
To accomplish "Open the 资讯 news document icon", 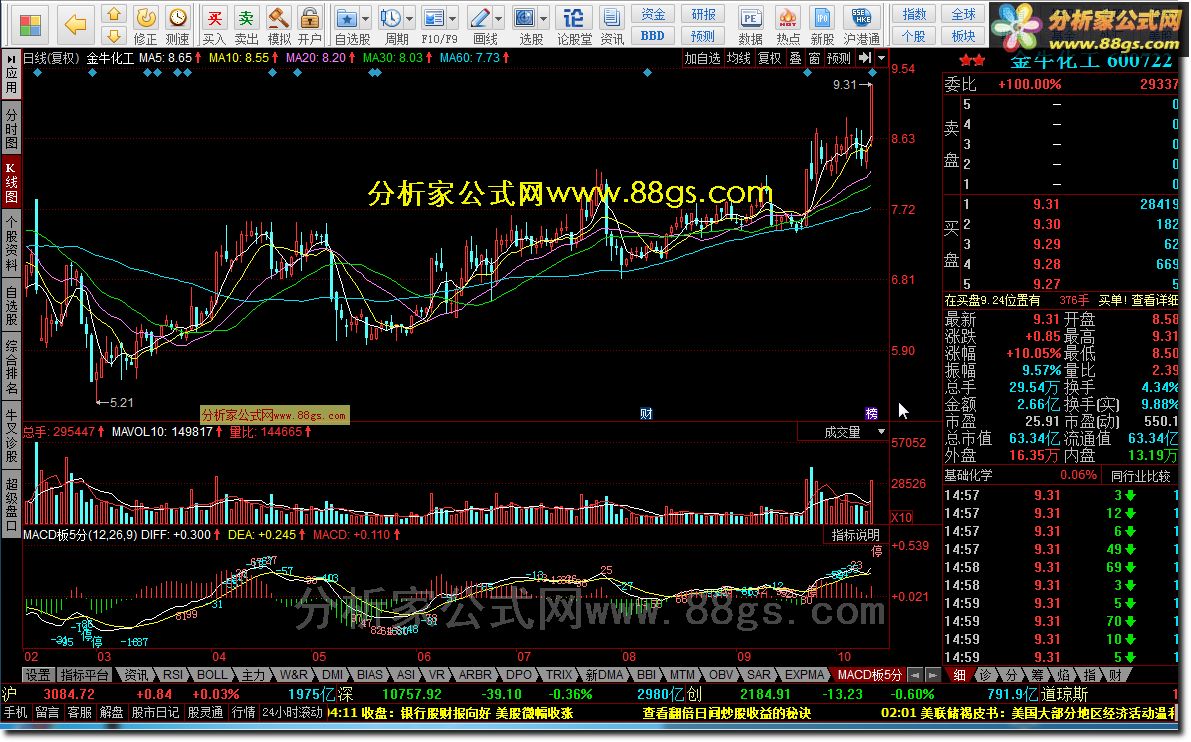I will [x=611, y=17].
